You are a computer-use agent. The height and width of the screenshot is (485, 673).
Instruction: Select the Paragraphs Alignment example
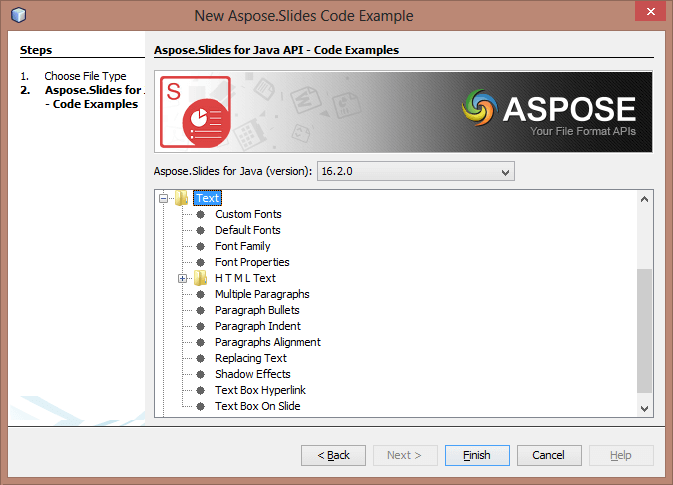pyautogui.click(x=268, y=342)
